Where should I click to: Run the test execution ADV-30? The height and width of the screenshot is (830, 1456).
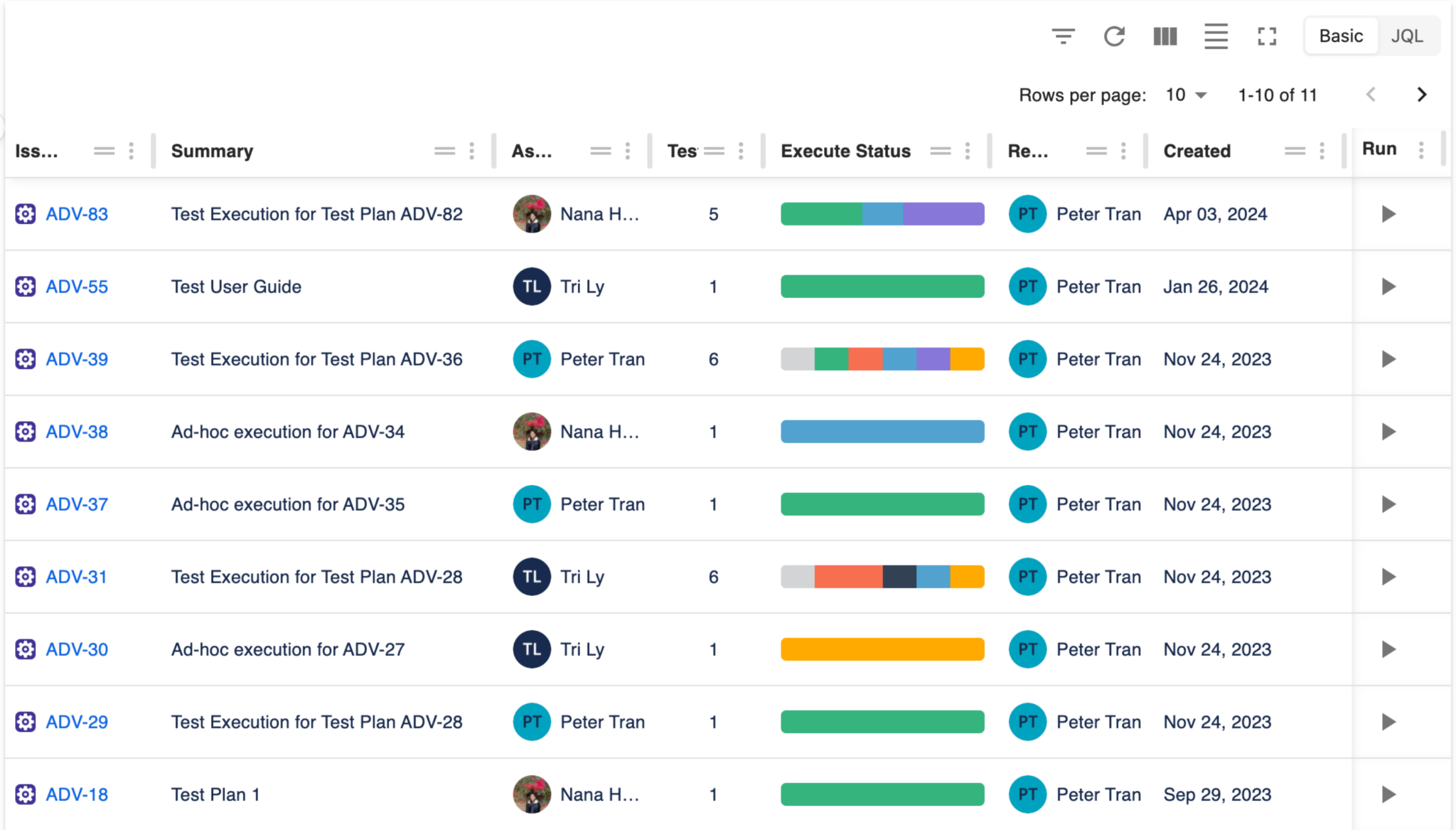(1388, 649)
